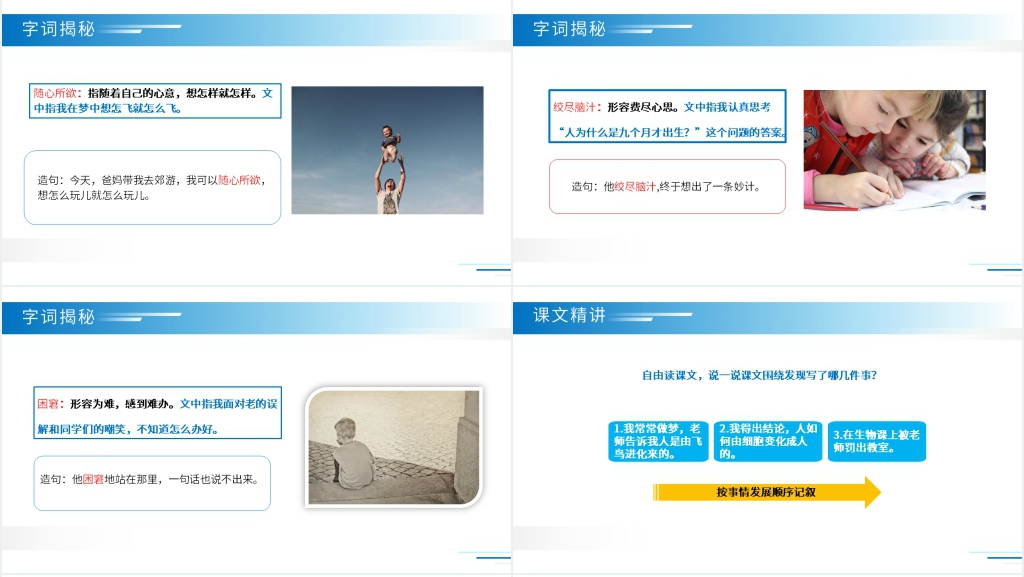Click the blue box 2.我得出结论
The width and height of the screenshot is (1024, 577).
[768, 441]
